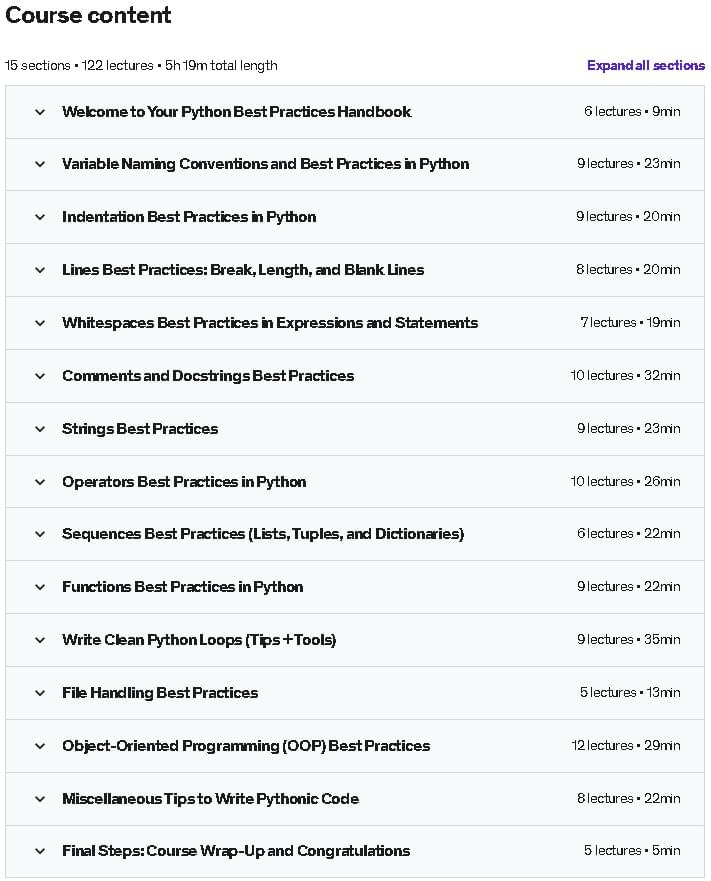This screenshot has width=711, height=881.
Task: Click the Expand all sections link
Action: click(645, 66)
